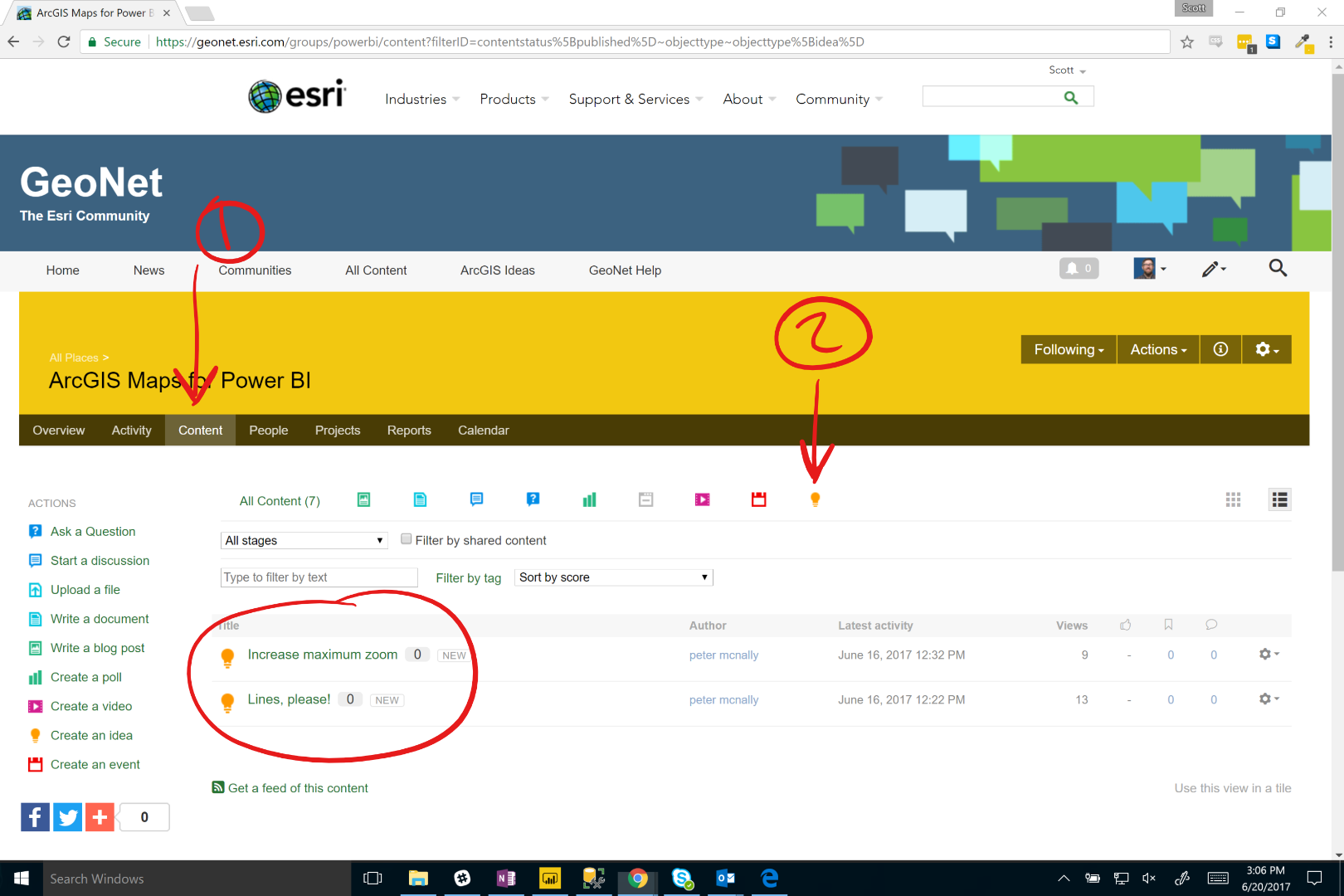
Task: Filter content by blog posts icon
Action: pyautogui.click(x=363, y=499)
